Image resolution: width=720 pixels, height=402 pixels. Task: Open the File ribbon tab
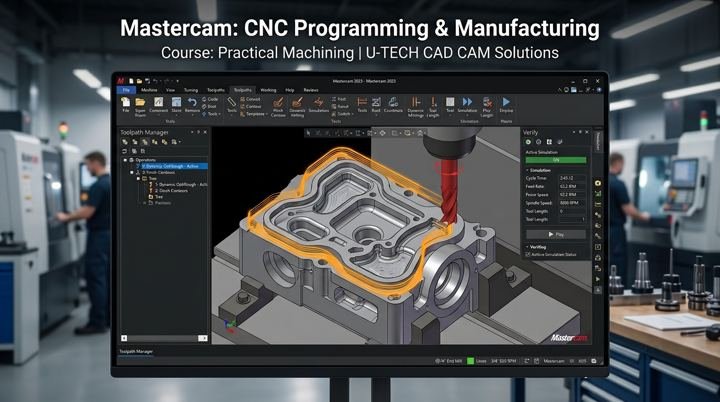(126, 90)
